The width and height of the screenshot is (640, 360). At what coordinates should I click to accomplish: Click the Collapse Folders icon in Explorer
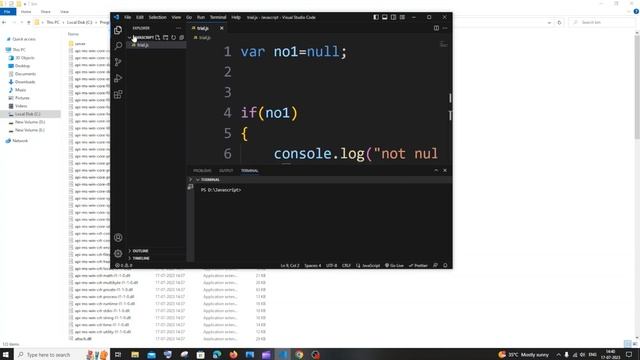click(x=182, y=38)
